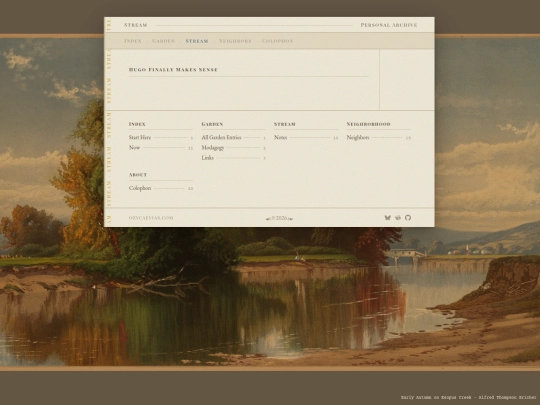
Task: Open the 'Hugo Finally Makes Sense' post
Action: pyautogui.click(x=173, y=70)
